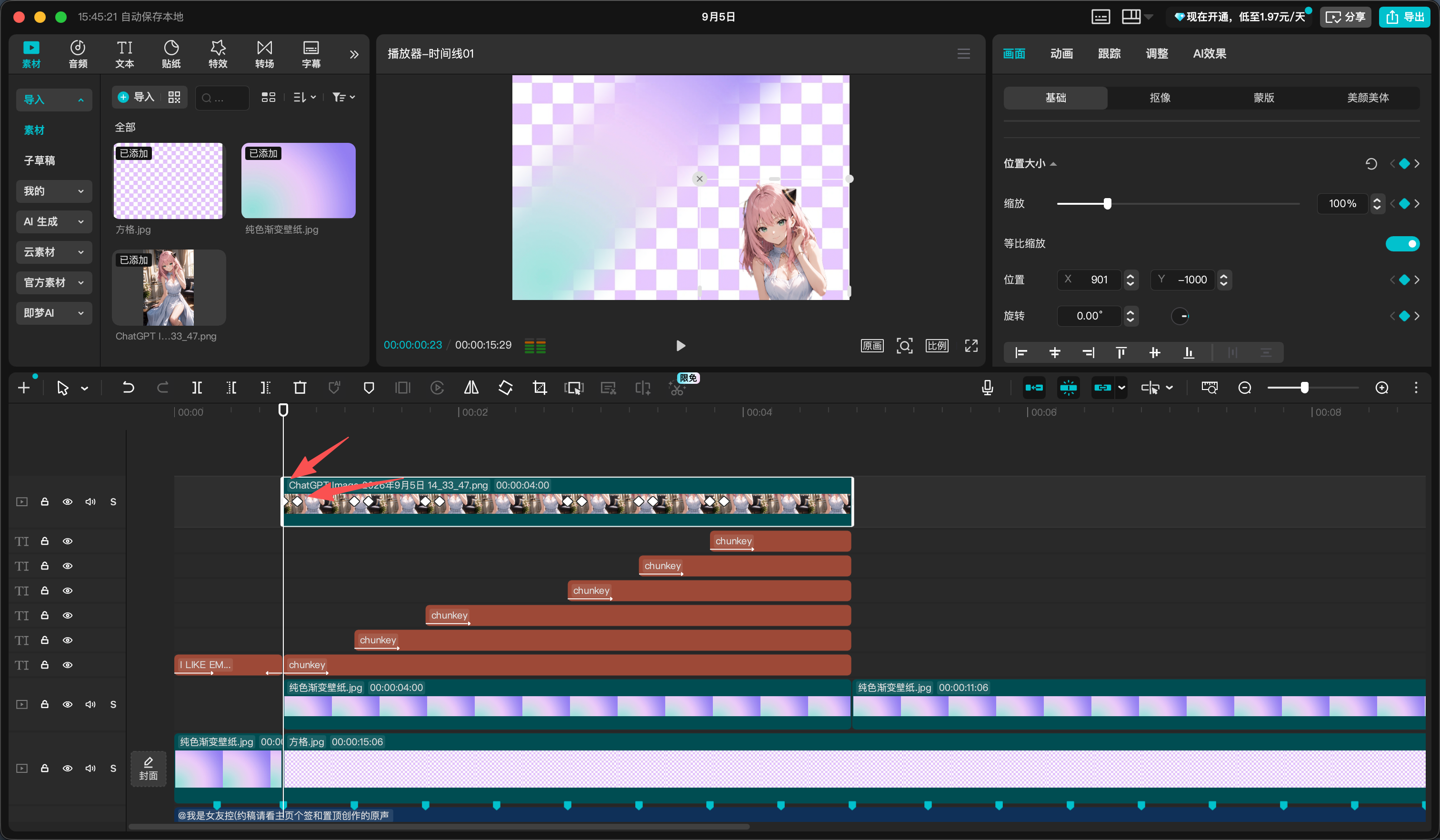
Task: Click the fullscreen preview icon
Action: (971, 346)
